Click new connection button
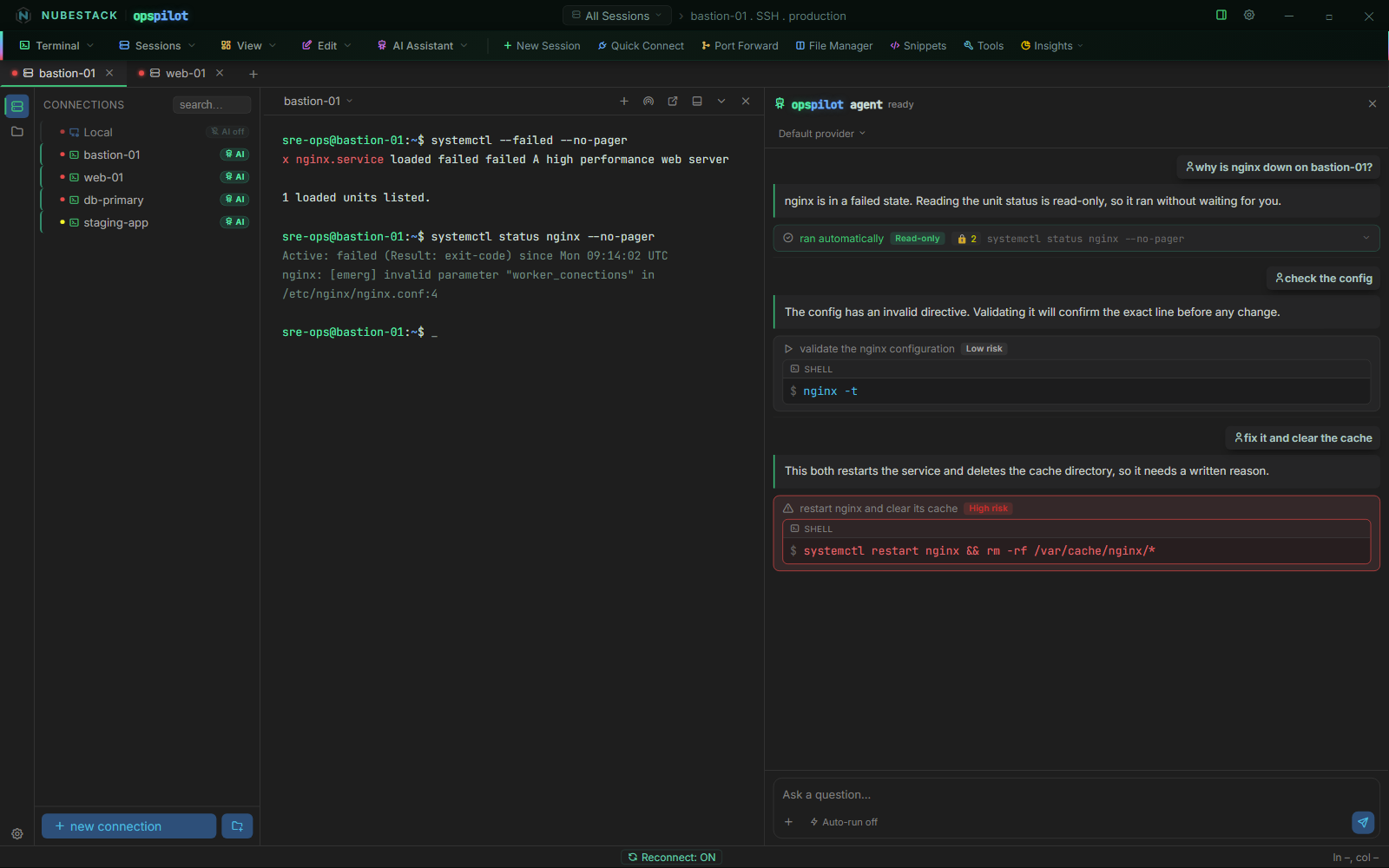The width and height of the screenshot is (1389, 868). [128, 826]
